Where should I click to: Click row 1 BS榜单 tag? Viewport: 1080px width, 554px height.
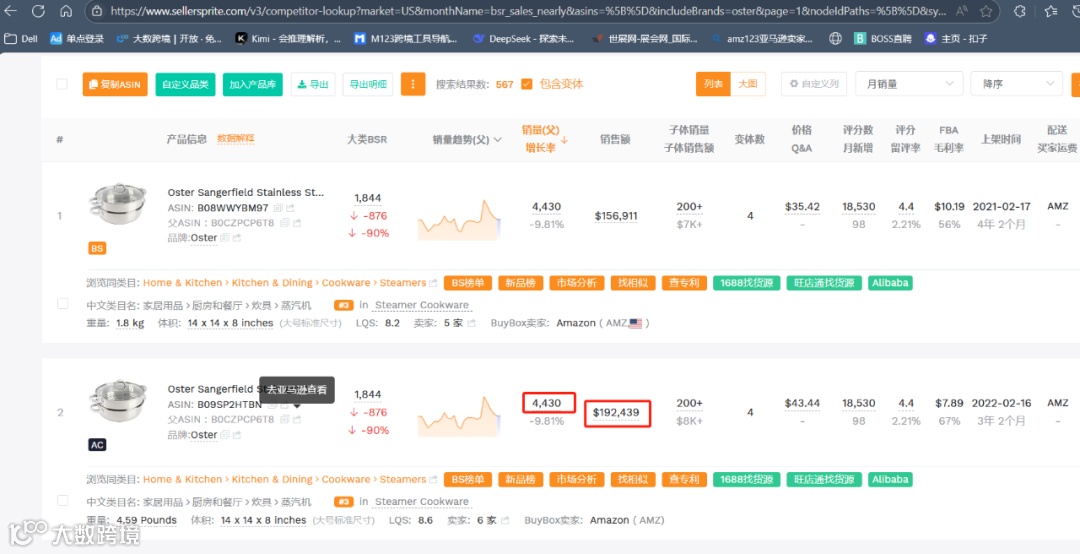pyautogui.click(x=468, y=283)
